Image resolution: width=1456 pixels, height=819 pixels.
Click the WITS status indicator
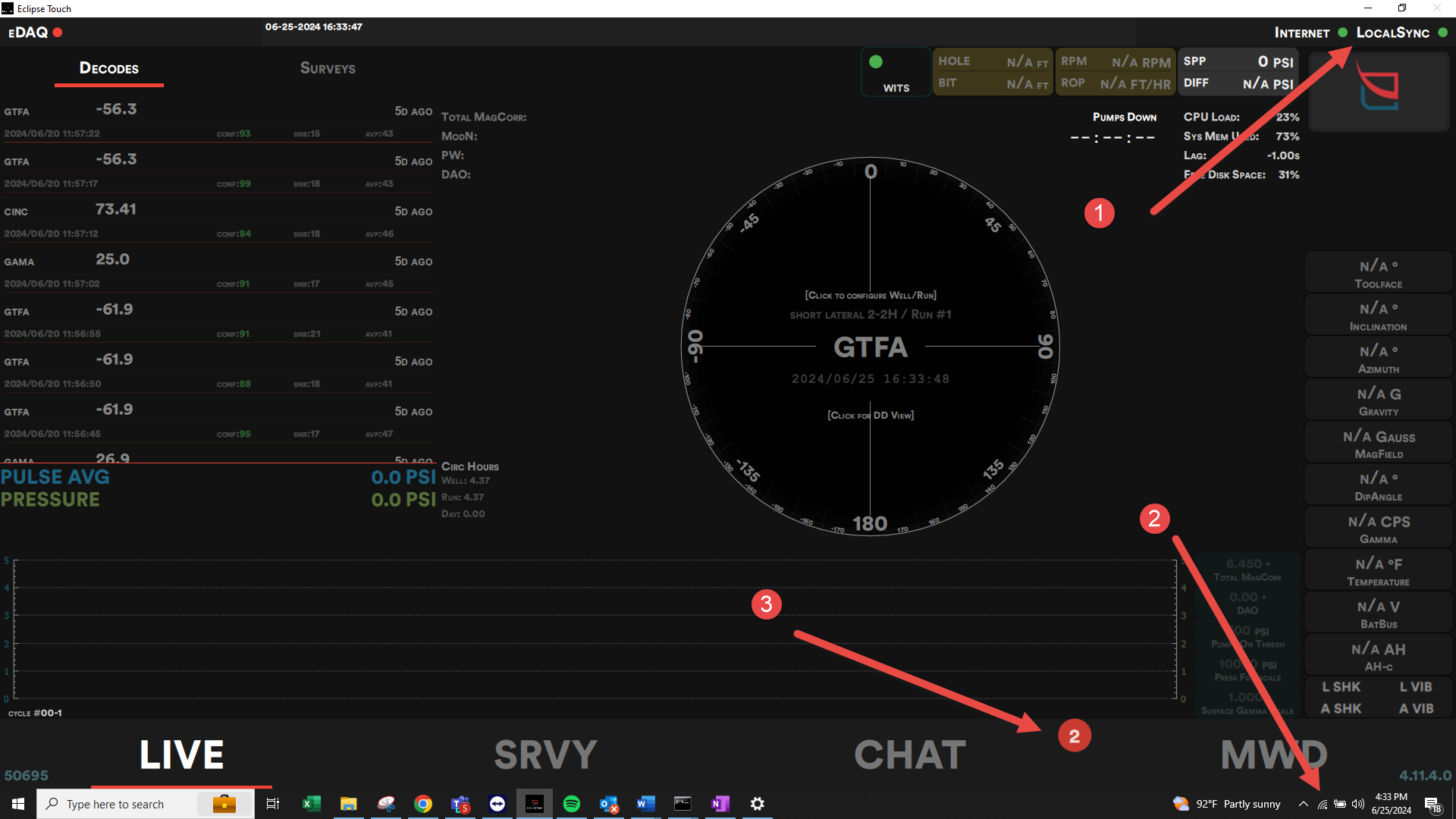[896, 73]
